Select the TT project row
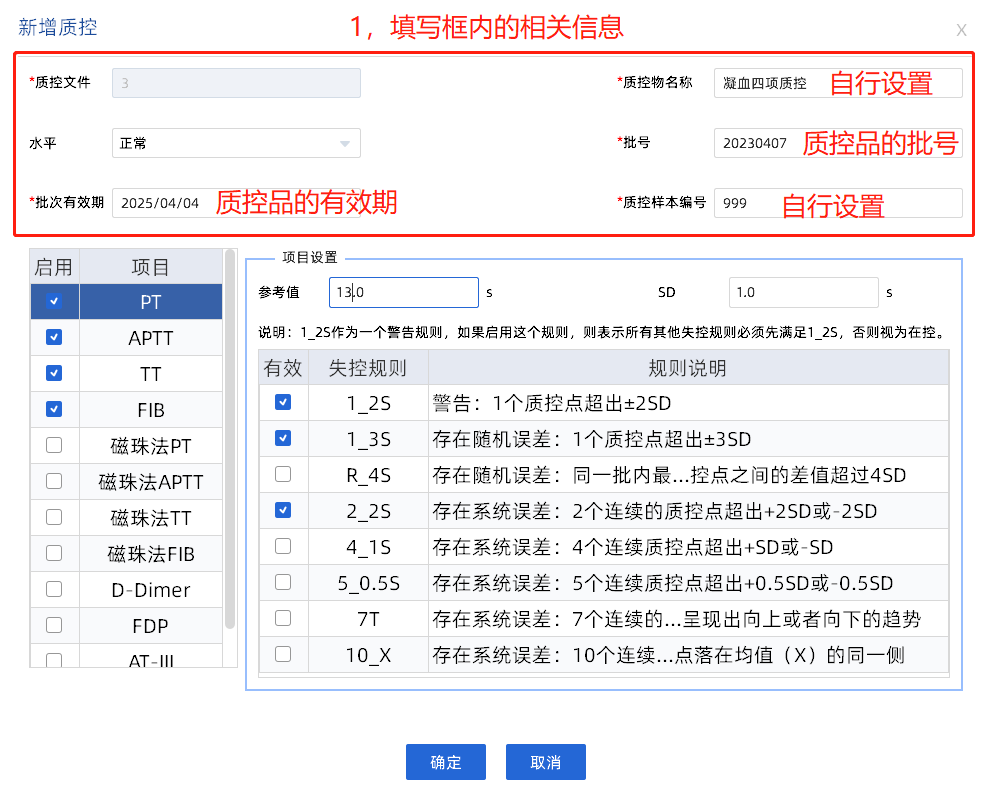The height and width of the screenshot is (798, 990). click(x=150, y=374)
